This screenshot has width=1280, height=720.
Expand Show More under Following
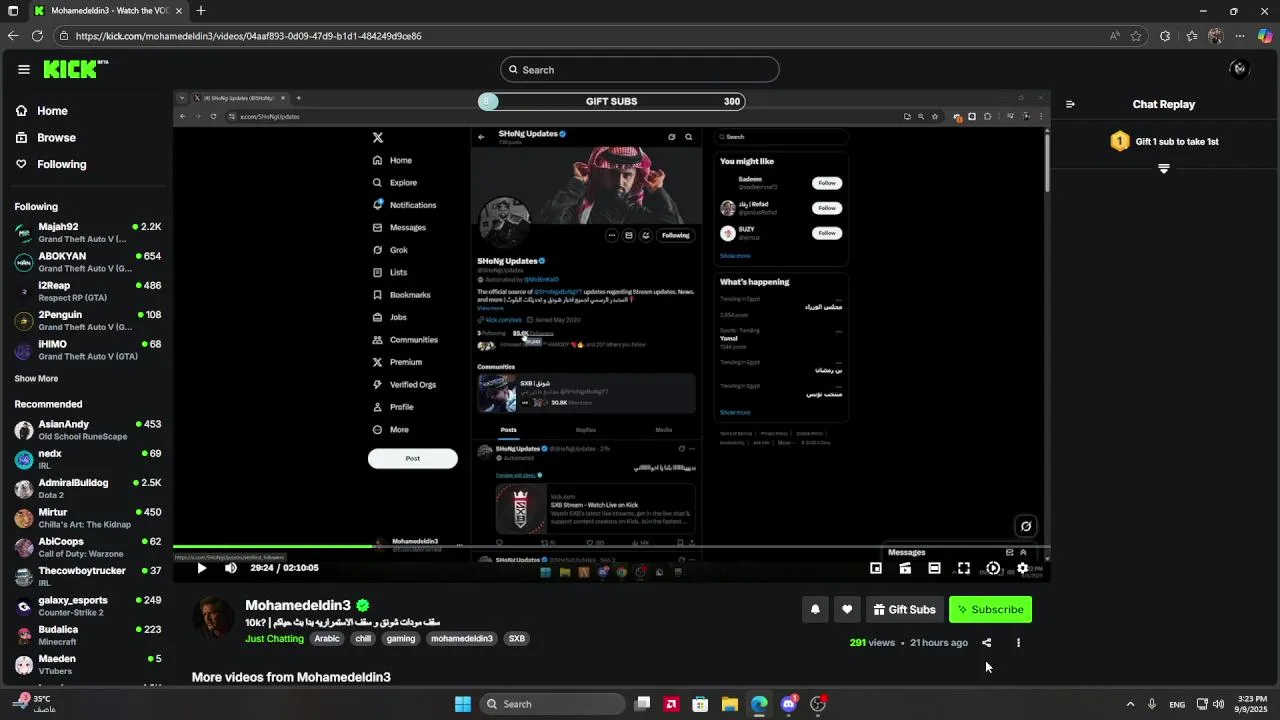(x=36, y=379)
